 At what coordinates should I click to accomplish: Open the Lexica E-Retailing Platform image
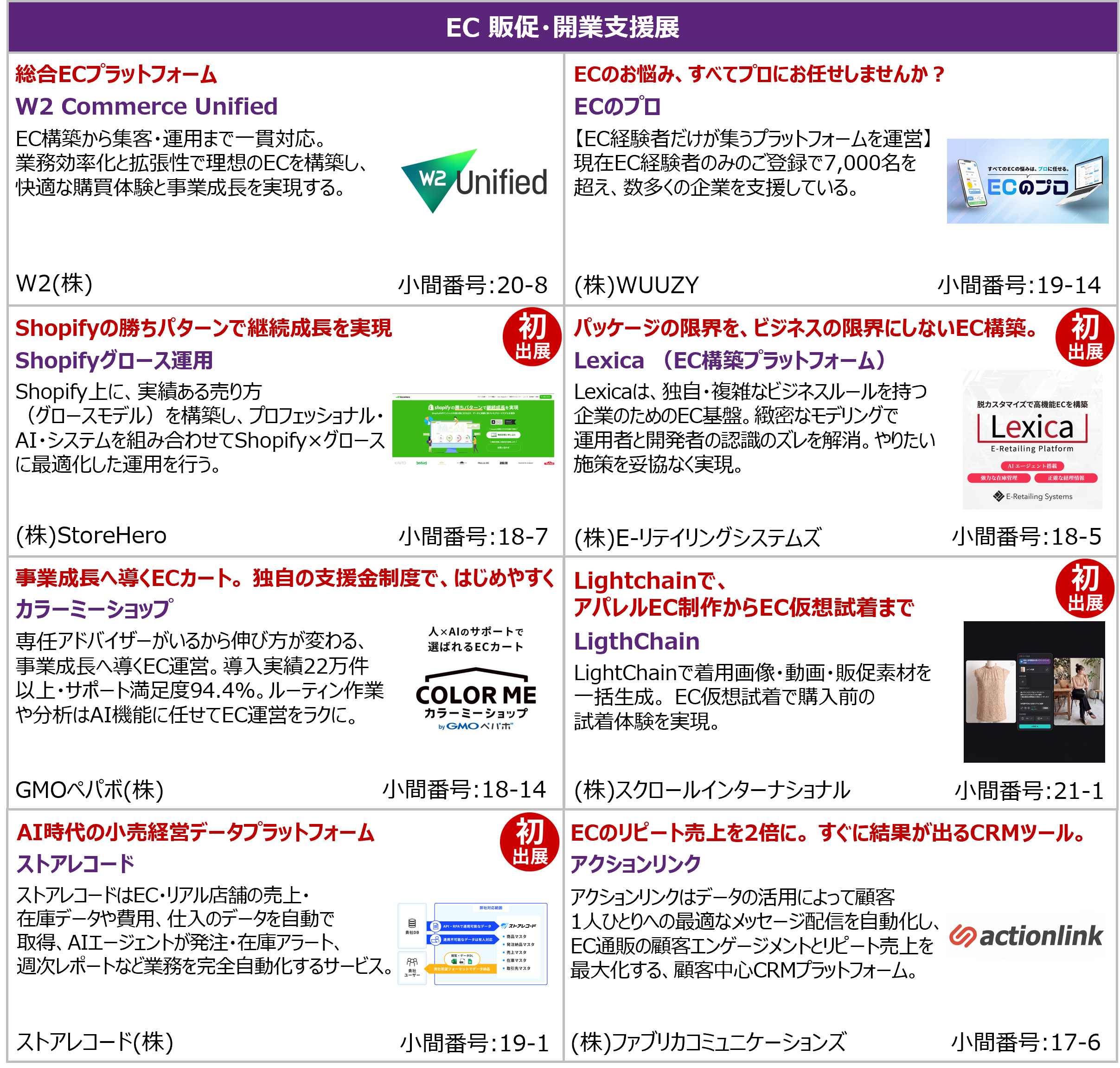click(1032, 439)
